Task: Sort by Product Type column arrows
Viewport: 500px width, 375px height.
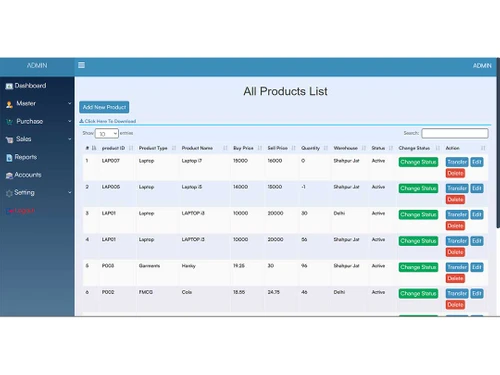Action: tap(174, 148)
